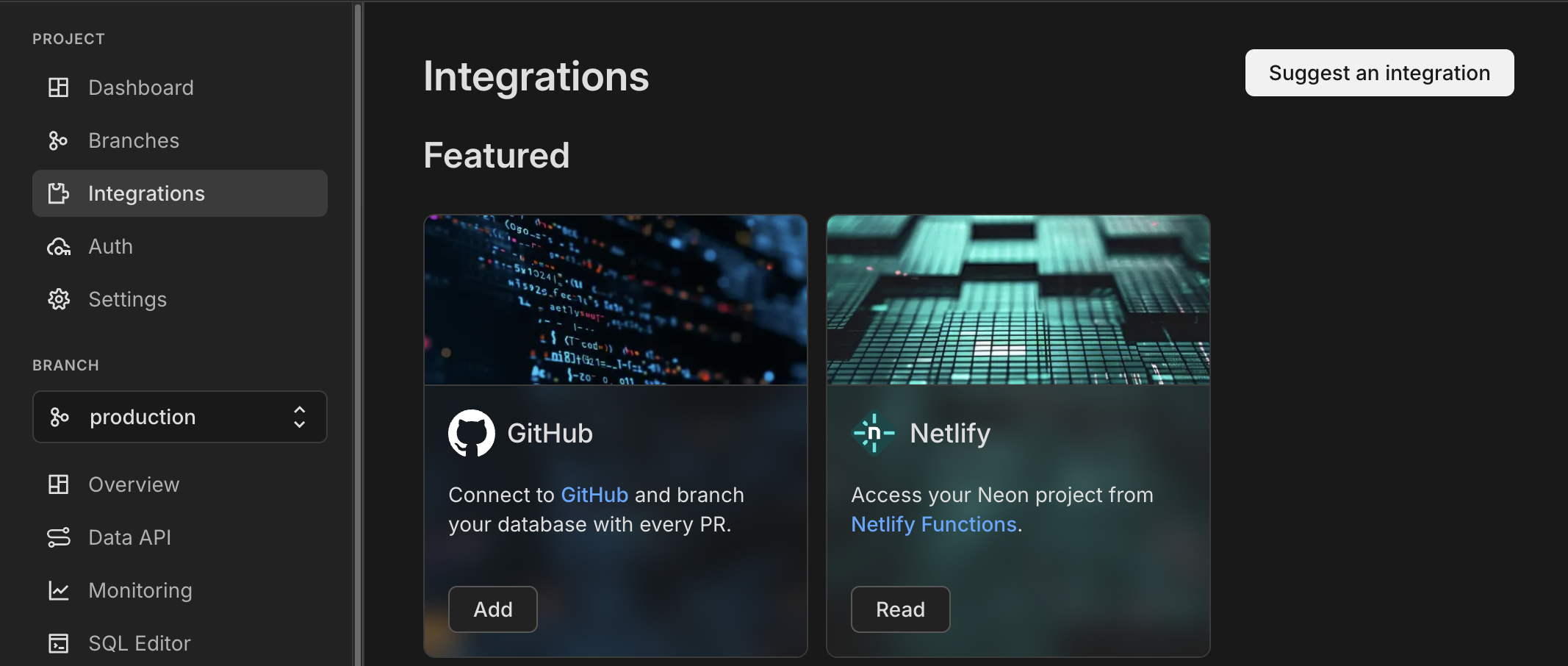
Task: Select the Overview icon under Branch
Action: pyautogui.click(x=58, y=484)
